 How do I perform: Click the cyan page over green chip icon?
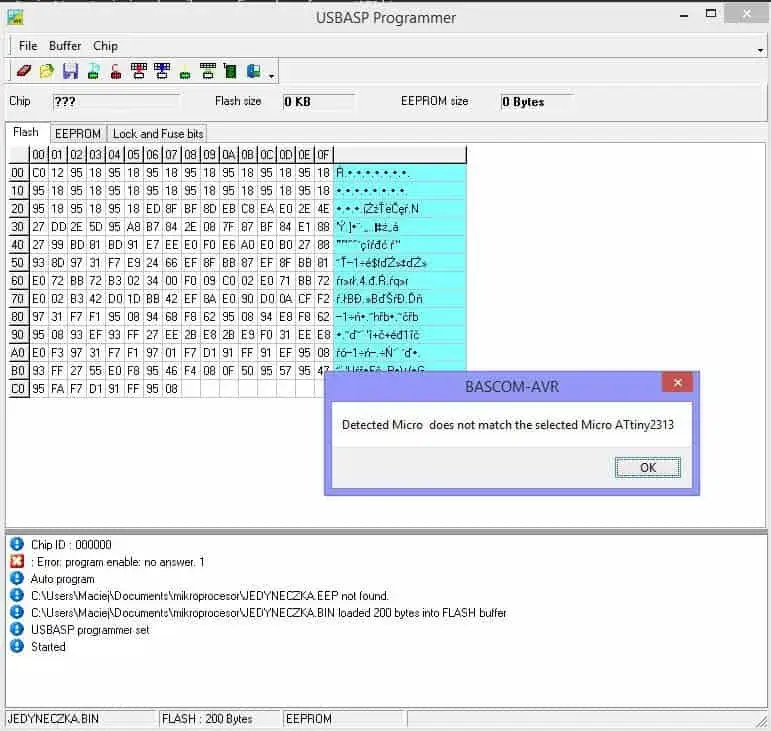pyautogui.click(x=93, y=71)
